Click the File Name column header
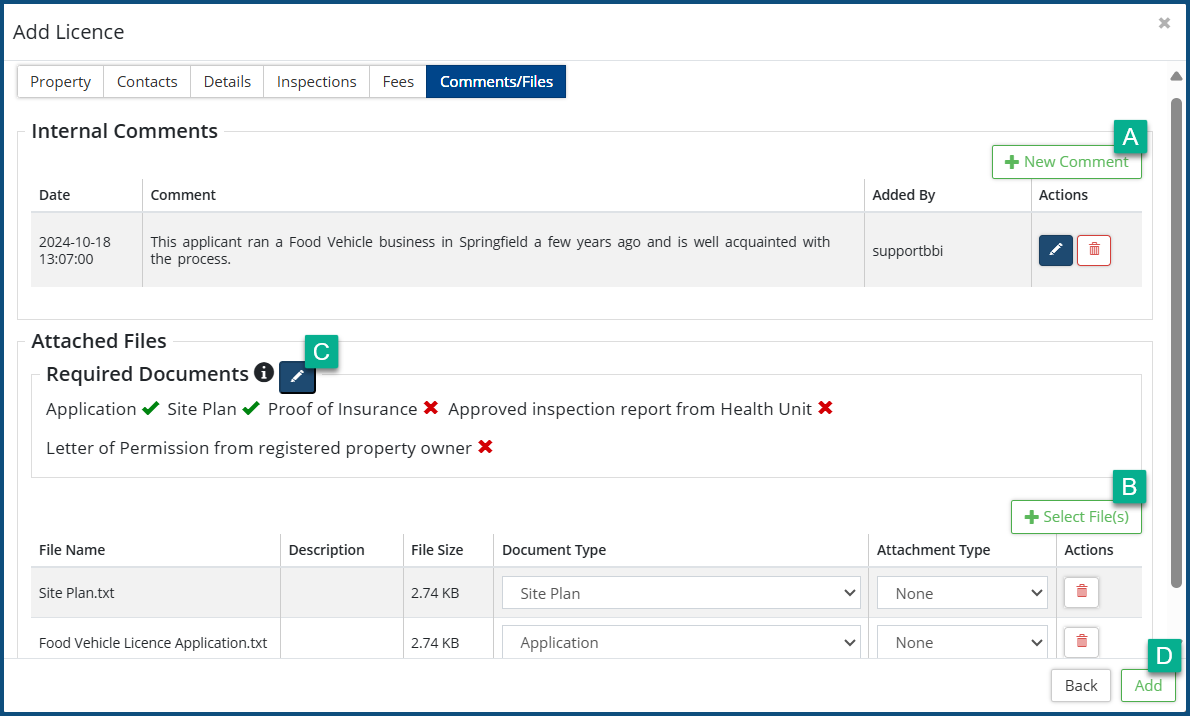Viewport: 1190px width, 716px height. click(x=72, y=550)
